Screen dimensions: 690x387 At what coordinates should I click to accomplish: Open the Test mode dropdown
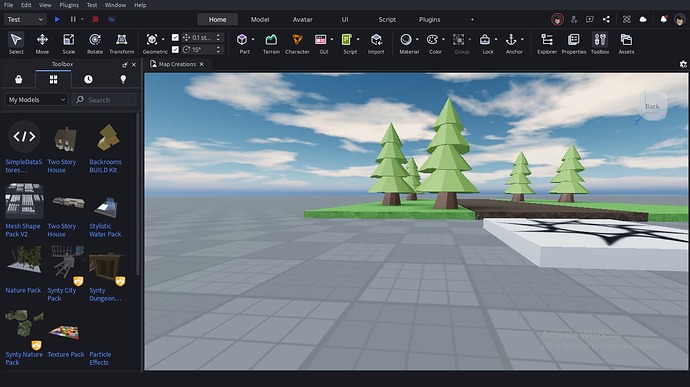tap(26, 19)
